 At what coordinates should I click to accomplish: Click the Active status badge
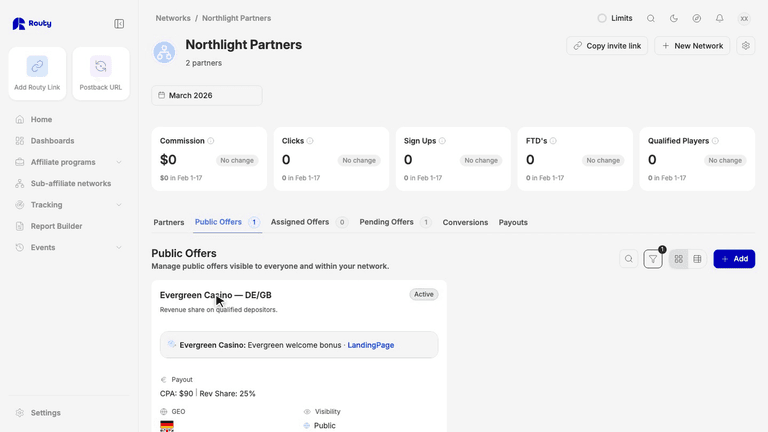(x=424, y=294)
